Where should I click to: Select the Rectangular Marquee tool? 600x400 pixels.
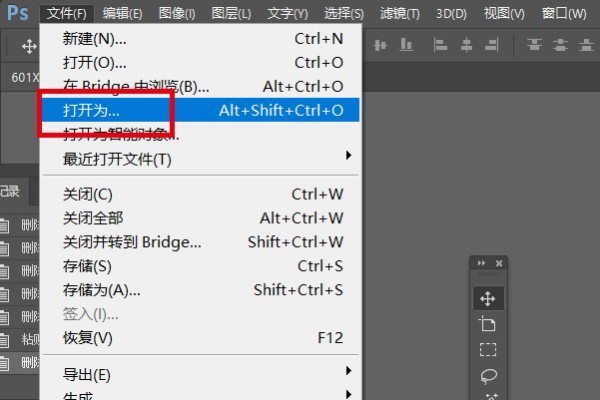(x=488, y=349)
